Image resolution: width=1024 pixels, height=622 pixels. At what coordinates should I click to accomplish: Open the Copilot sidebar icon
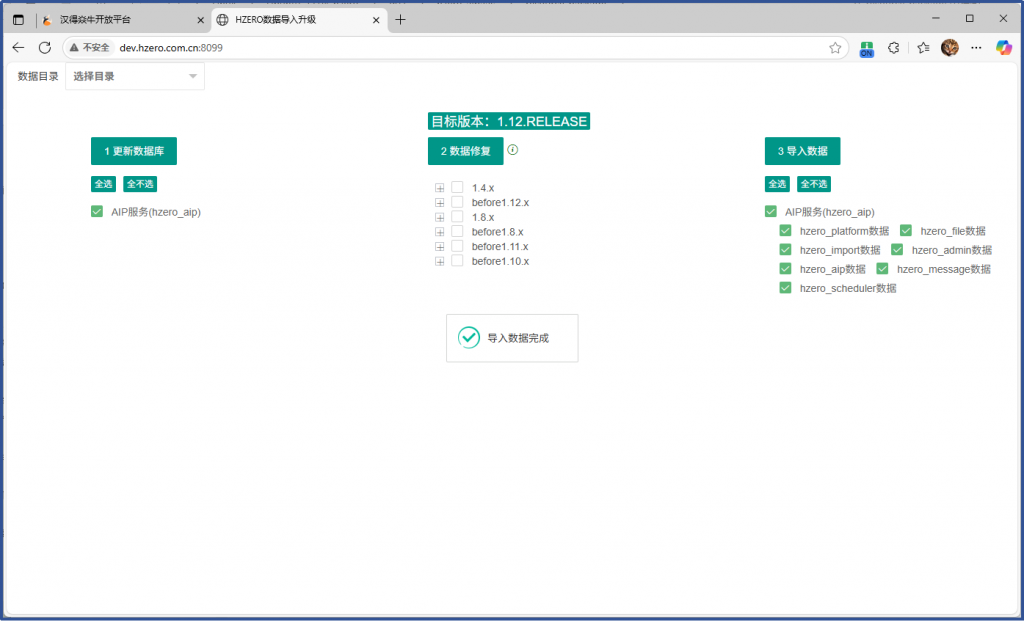[1004, 47]
